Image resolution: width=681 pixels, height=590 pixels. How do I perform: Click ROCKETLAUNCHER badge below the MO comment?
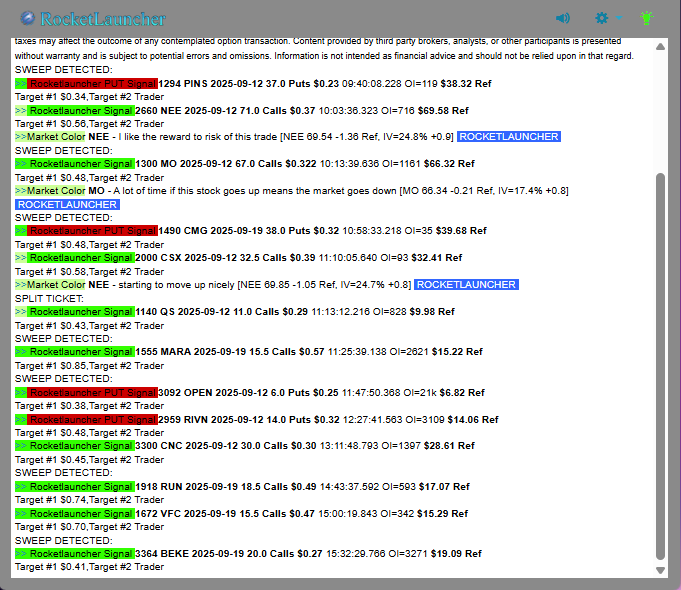(x=67, y=205)
